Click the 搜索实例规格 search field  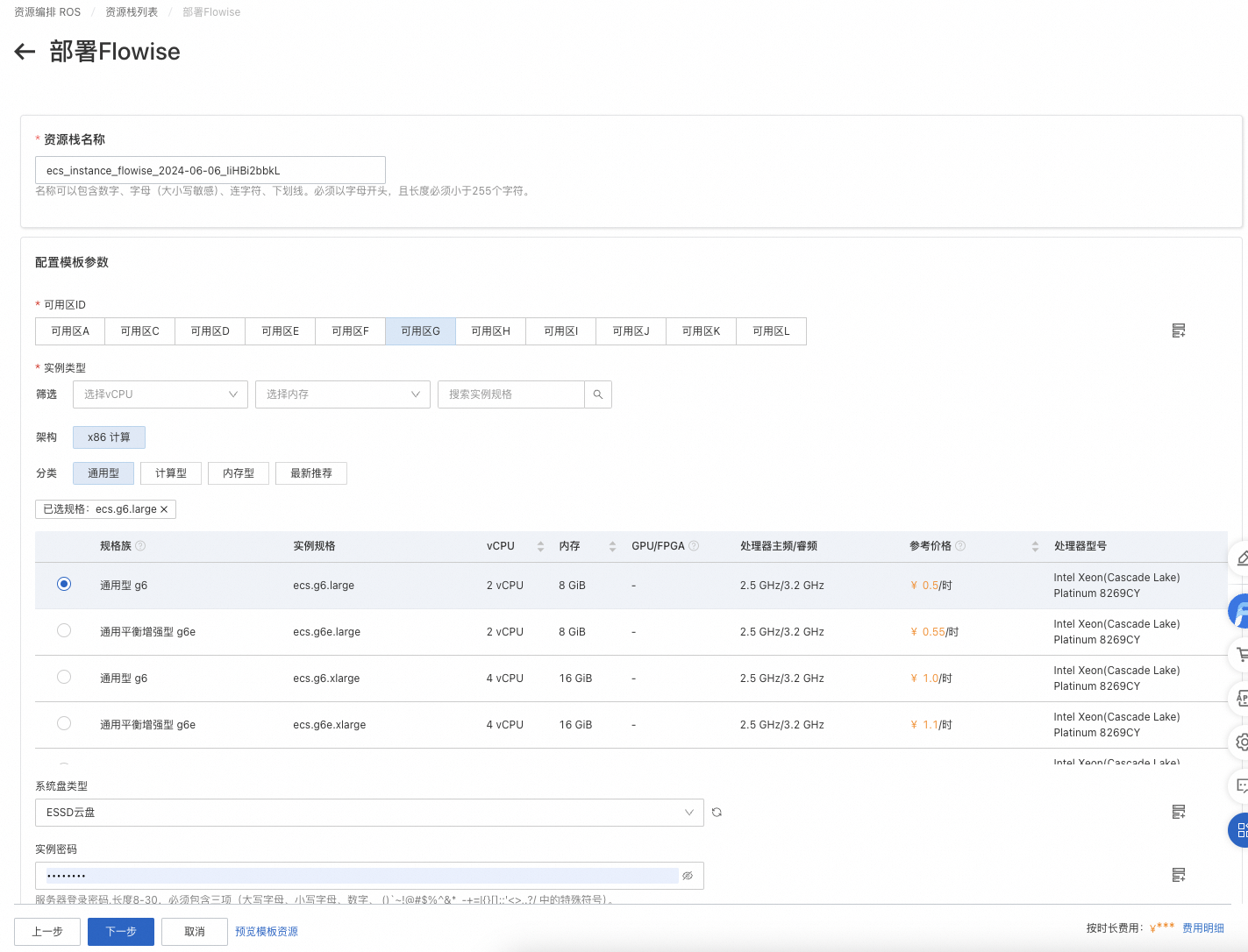511,394
